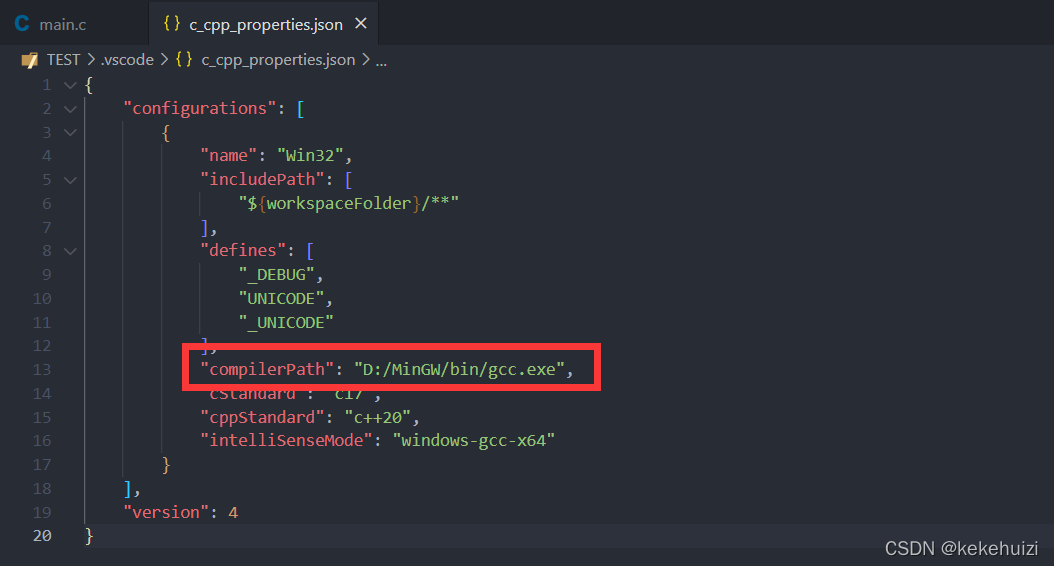Viewport: 1054px width, 566px height.
Task: Click the C file icon on main.c tab
Action: tap(22, 24)
